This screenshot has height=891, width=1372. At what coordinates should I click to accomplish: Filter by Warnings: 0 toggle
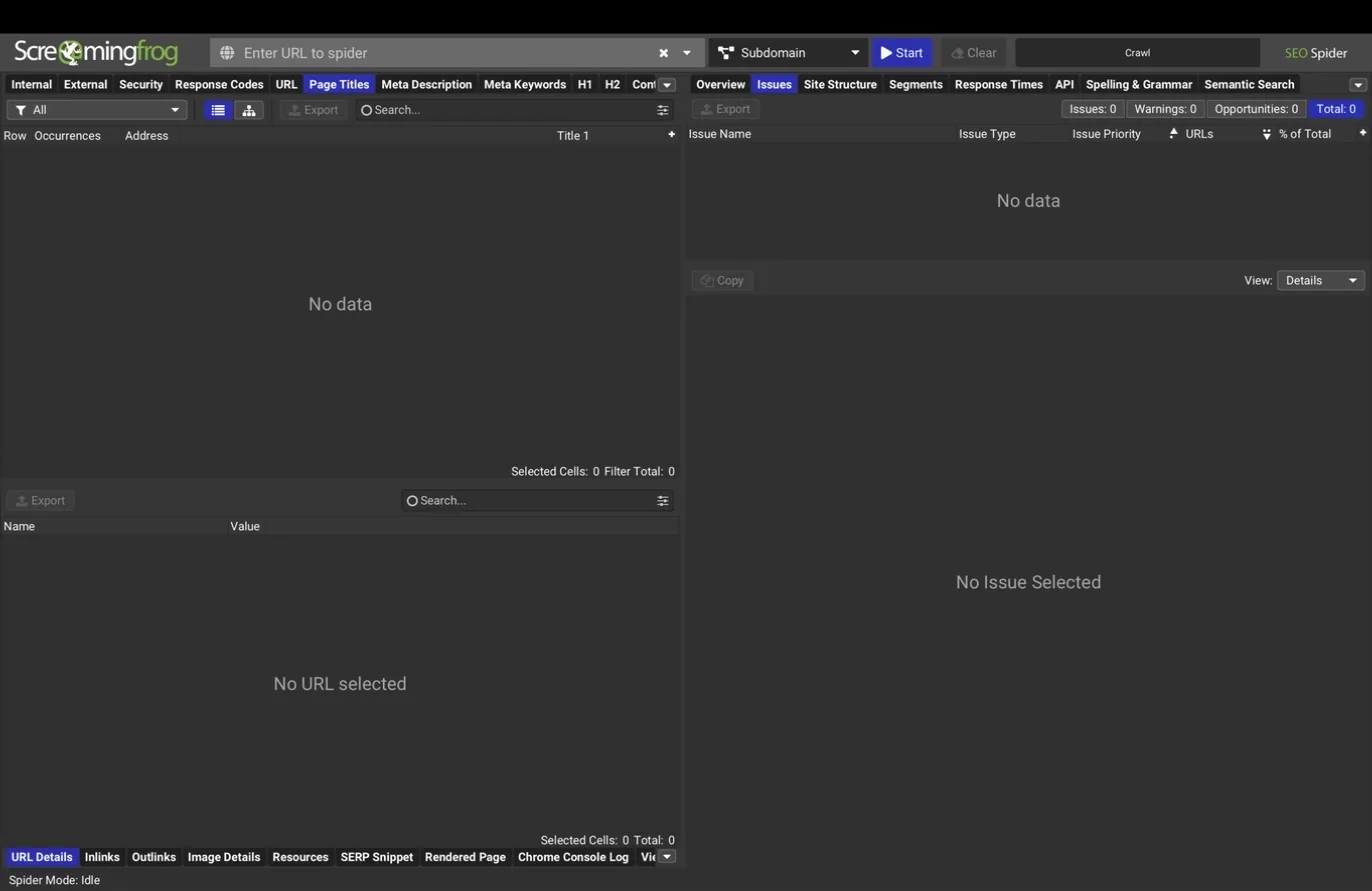pyautogui.click(x=1165, y=109)
